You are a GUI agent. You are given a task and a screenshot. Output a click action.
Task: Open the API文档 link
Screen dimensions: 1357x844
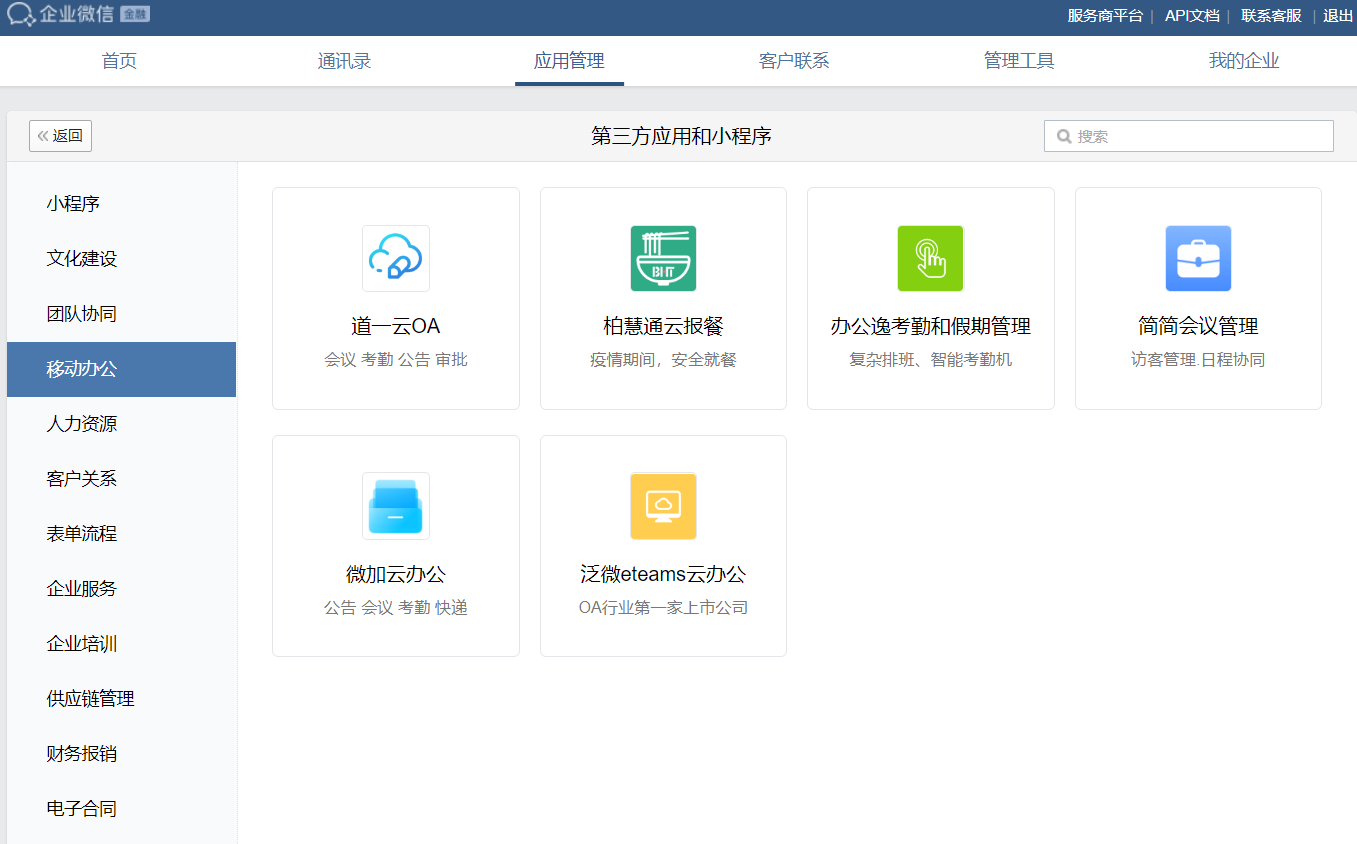pos(1192,16)
